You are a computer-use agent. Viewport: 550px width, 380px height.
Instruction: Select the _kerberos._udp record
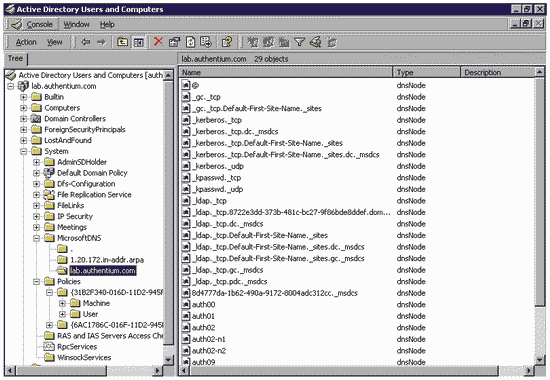217,166
